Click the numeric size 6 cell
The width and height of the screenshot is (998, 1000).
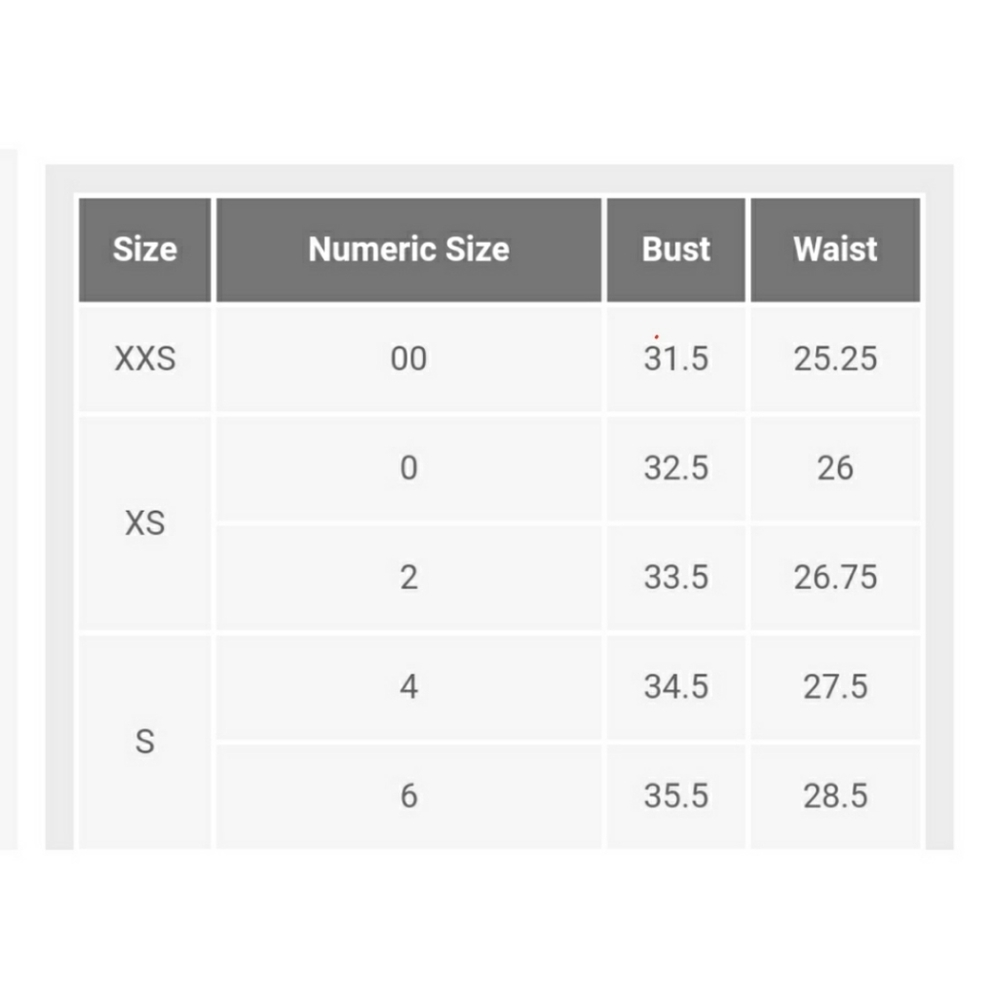point(409,796)
